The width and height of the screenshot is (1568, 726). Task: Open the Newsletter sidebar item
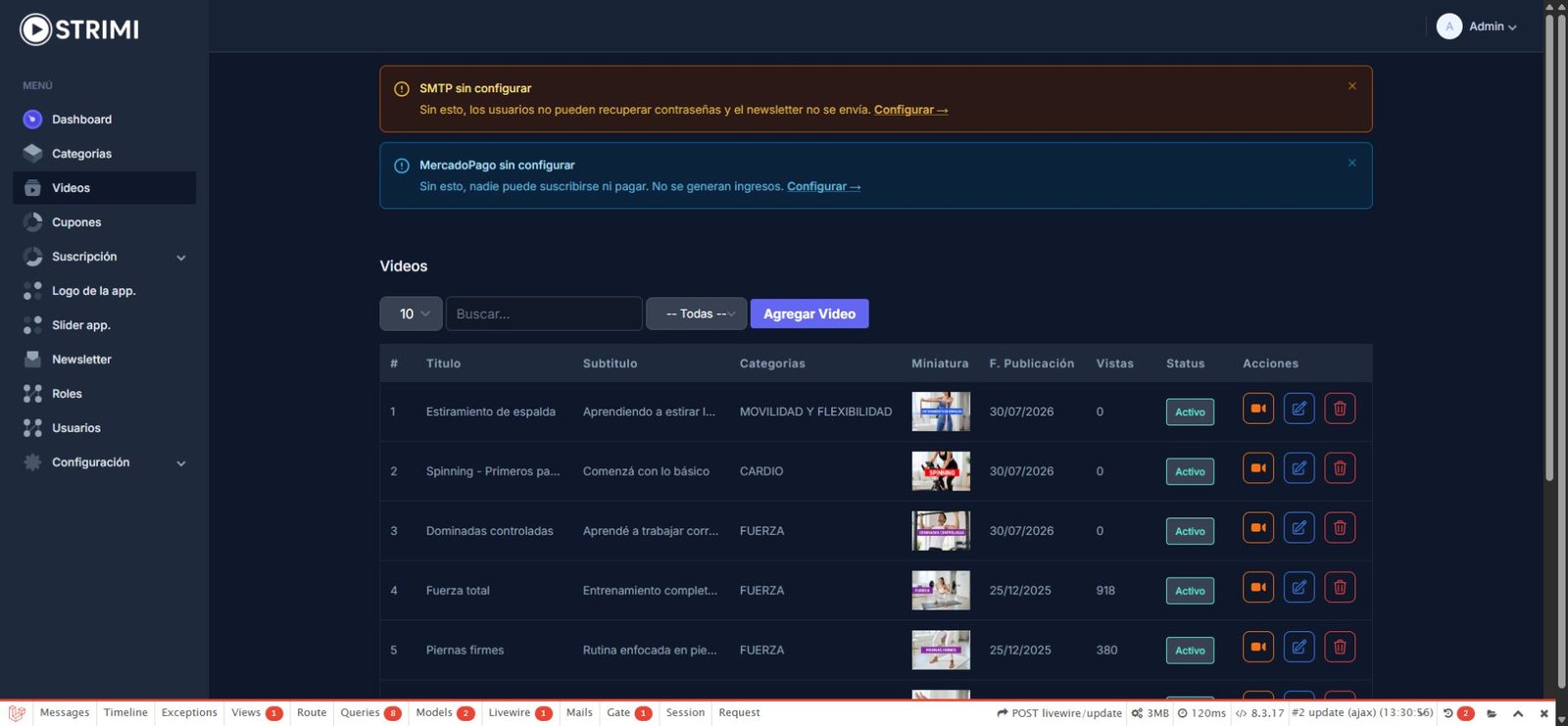point(104,360)
